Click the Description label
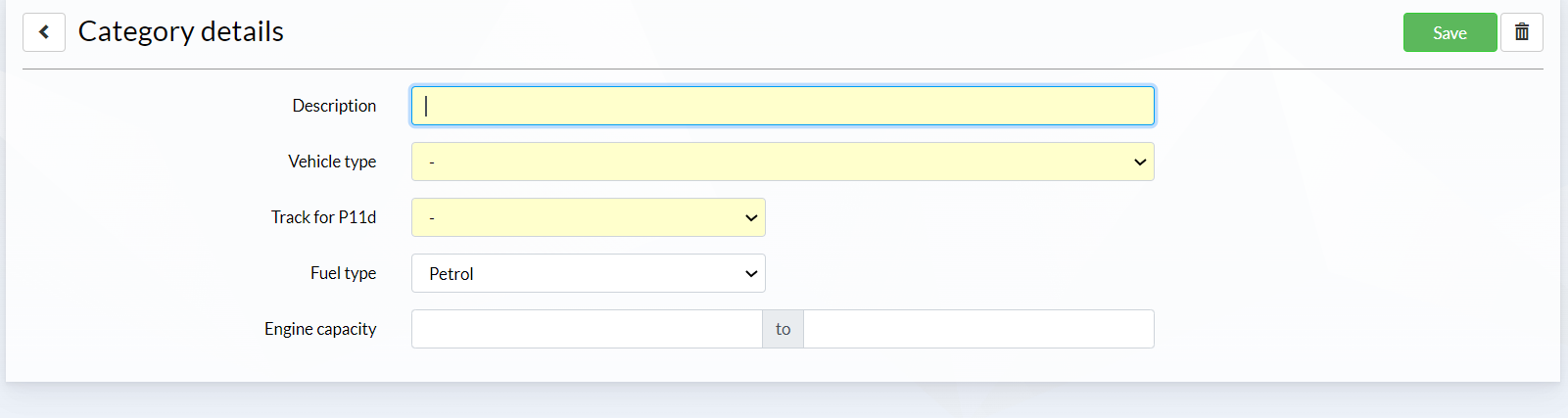Screen dimensions: 1568x418 [x=334, y=106]
